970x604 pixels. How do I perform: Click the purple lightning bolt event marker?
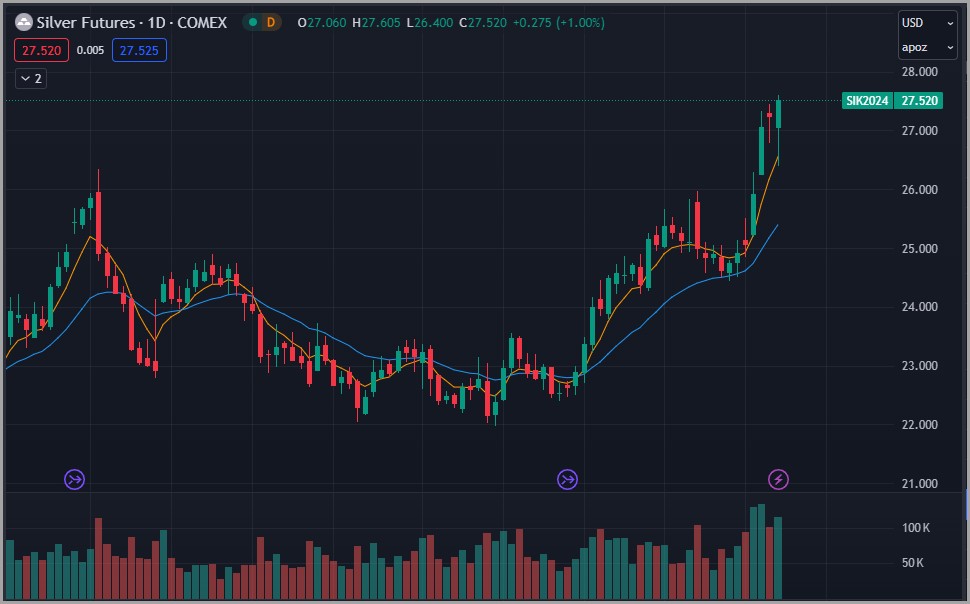point(778,479)
